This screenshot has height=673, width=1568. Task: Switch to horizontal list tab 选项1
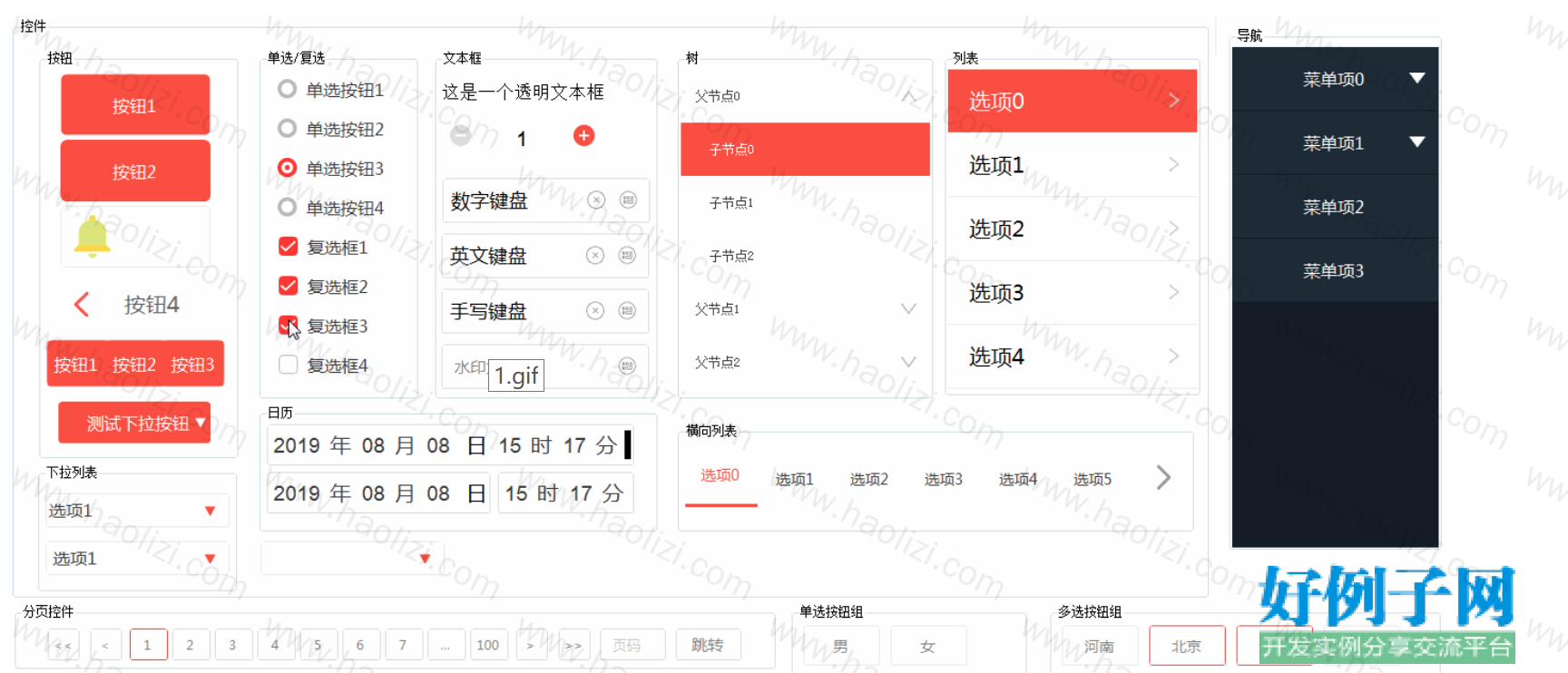click(x=795, y=479)
